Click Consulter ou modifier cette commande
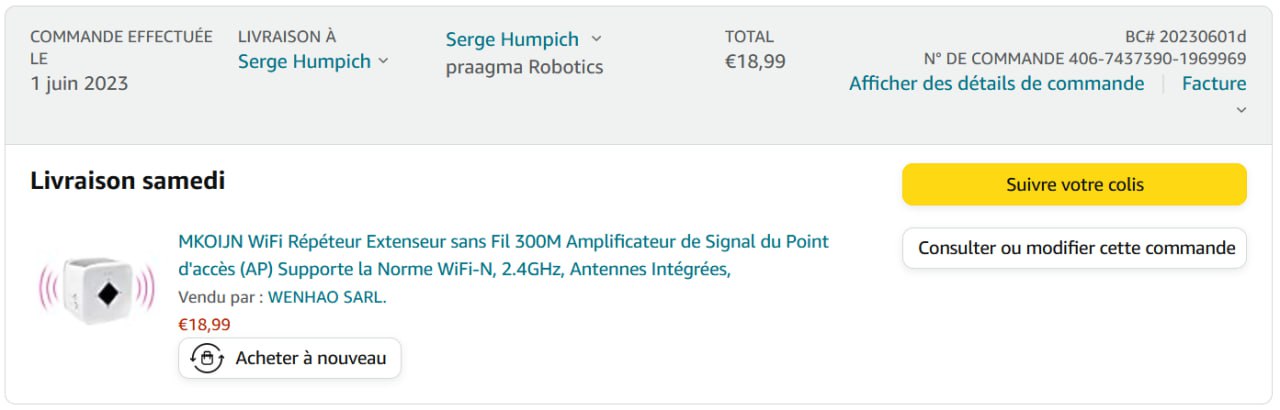This screenshot has height=410, width=1280. pos(1074,248)
